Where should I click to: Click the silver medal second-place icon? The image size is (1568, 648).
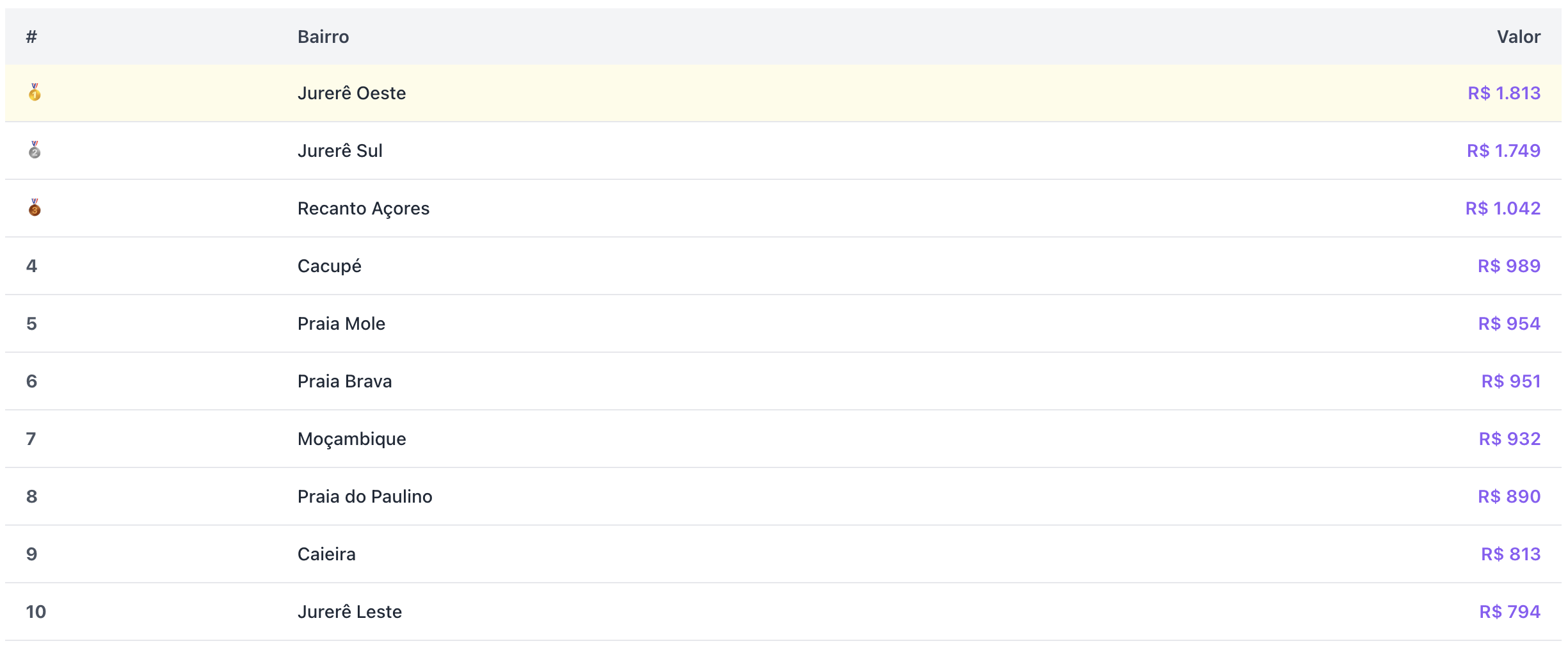pyautogui.click(x=35, y=150)
